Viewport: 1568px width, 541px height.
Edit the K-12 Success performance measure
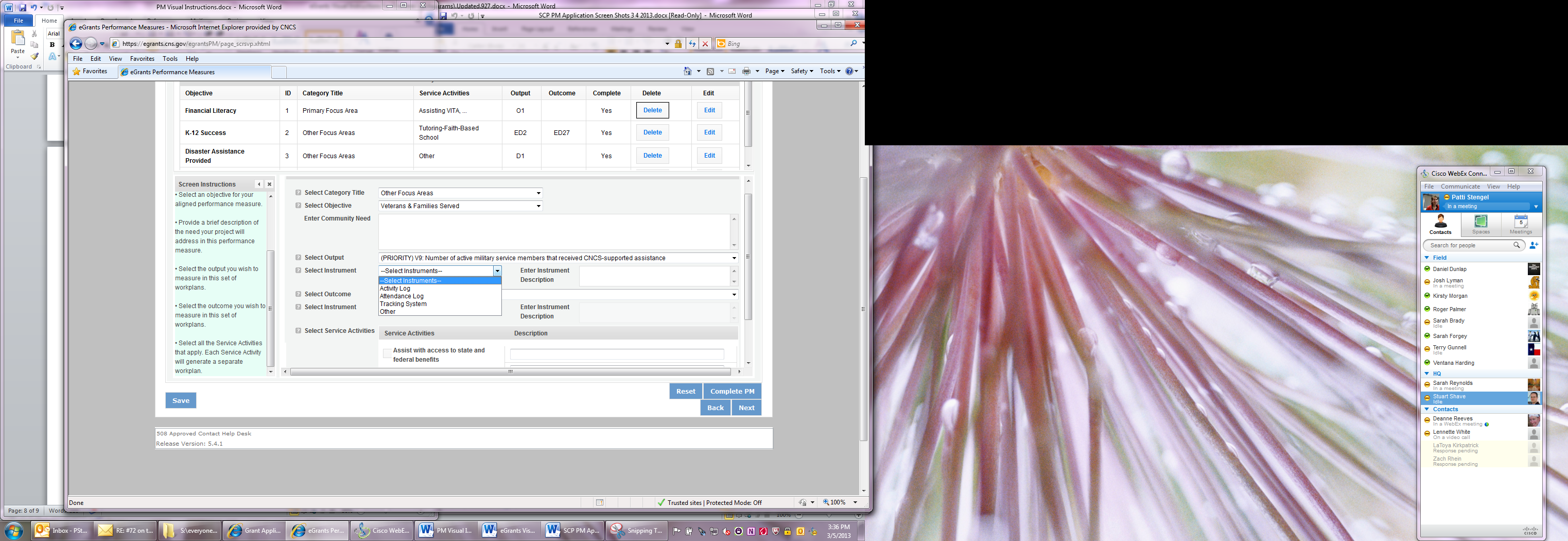710,132
